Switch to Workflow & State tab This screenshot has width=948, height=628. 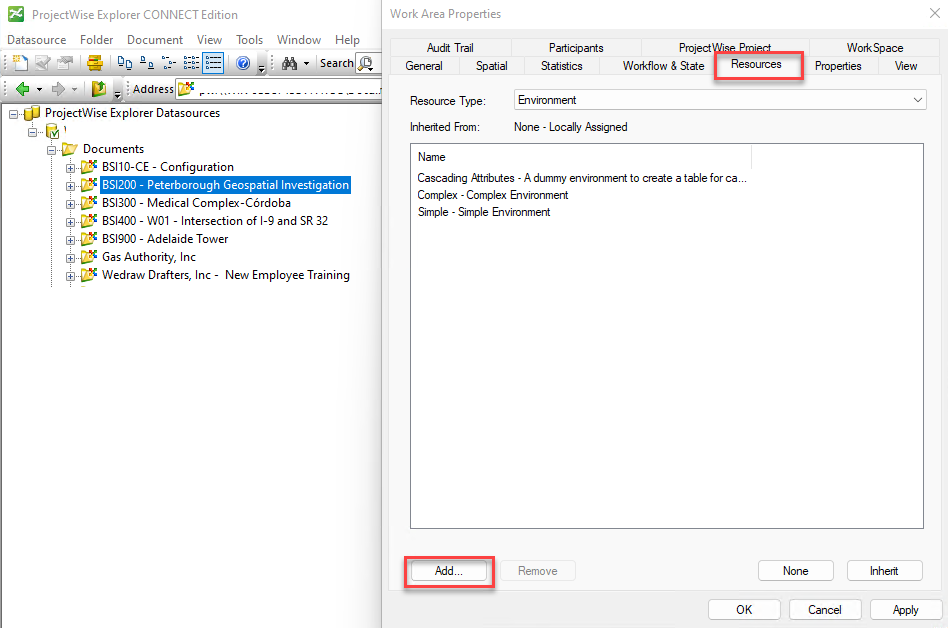tap(663, 66)
